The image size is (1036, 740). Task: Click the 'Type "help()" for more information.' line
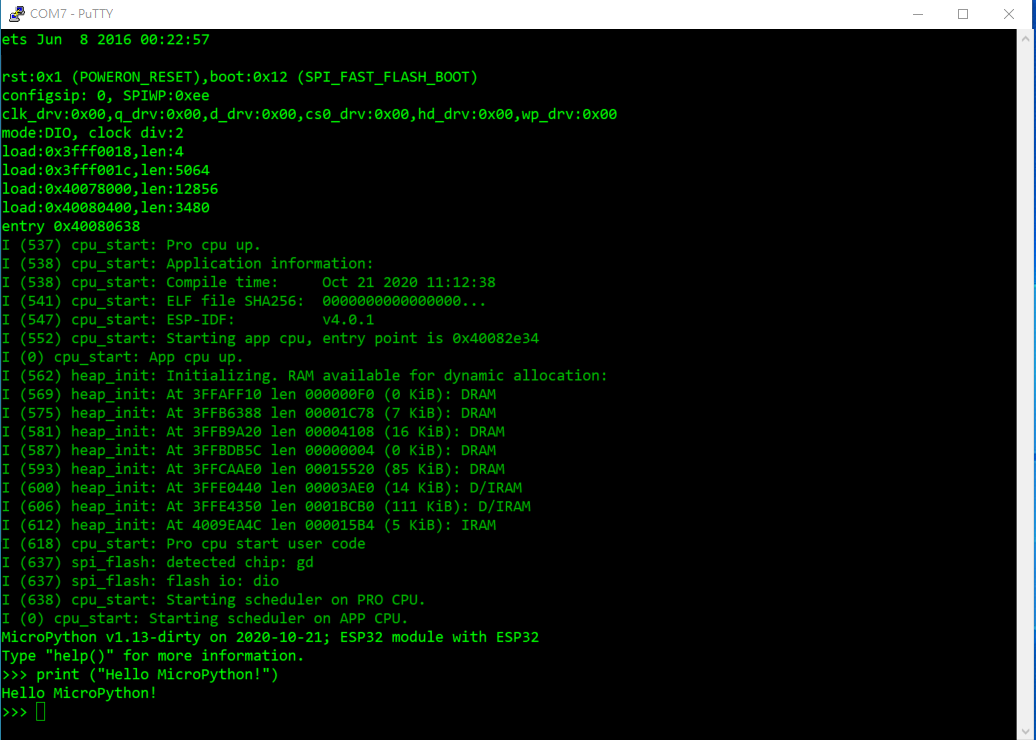[x=153, y=655]
